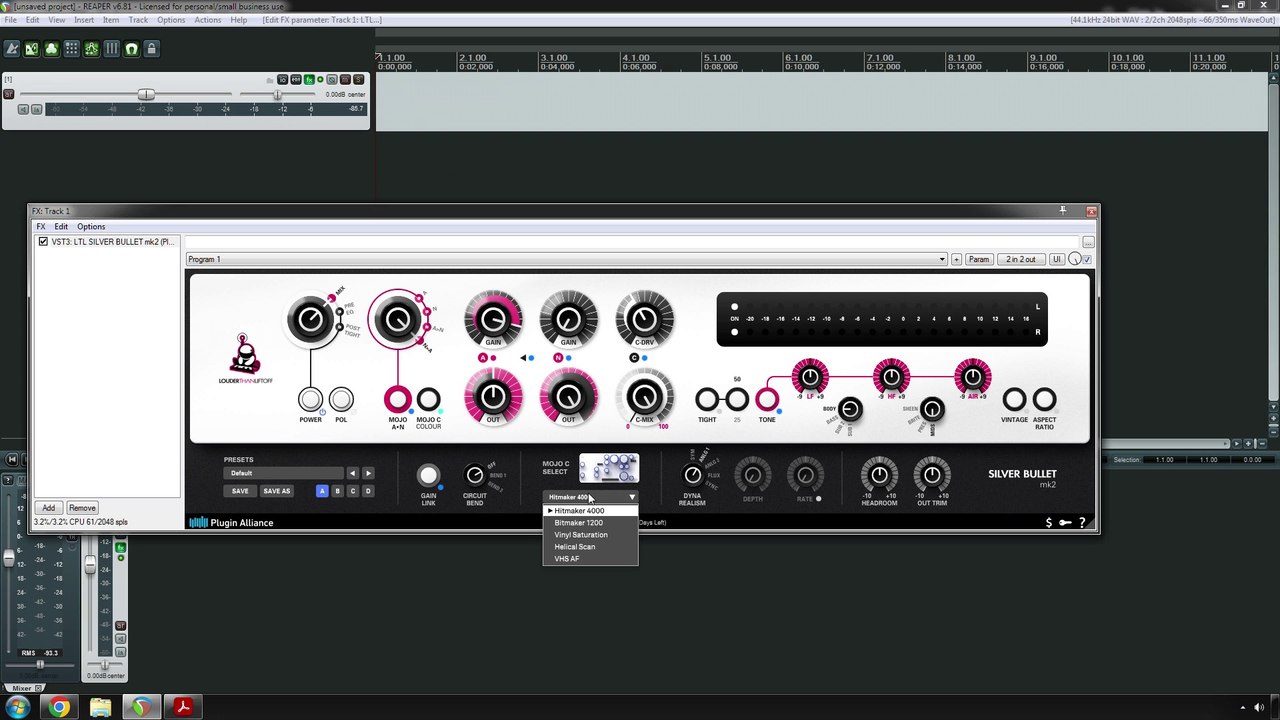Click the key icon in plugin footer
This screenshot has width=1280, height=720.
[x=1065, y=522]
